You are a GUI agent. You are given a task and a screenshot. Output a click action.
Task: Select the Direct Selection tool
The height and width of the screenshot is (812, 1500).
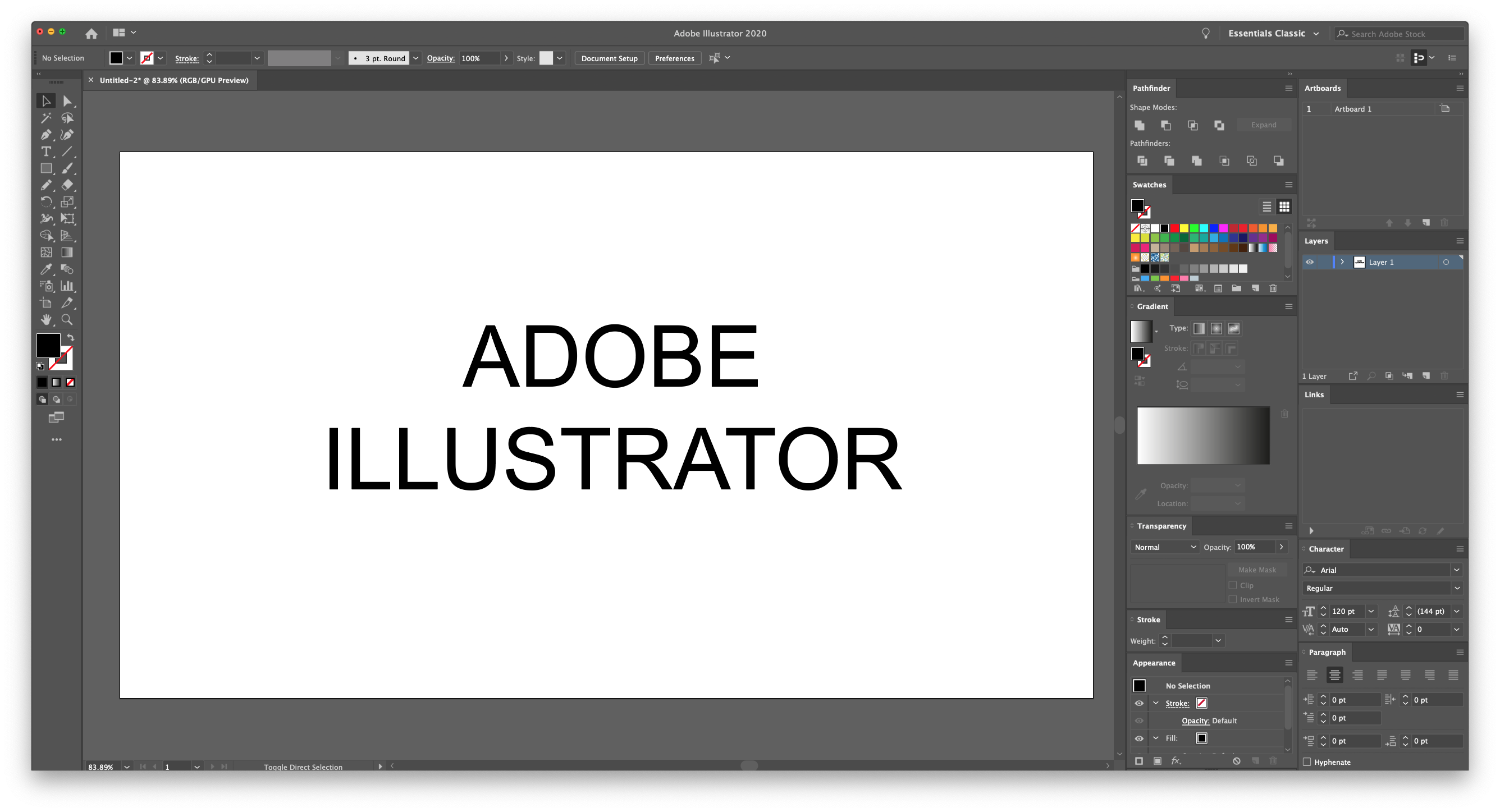(67, 101)
